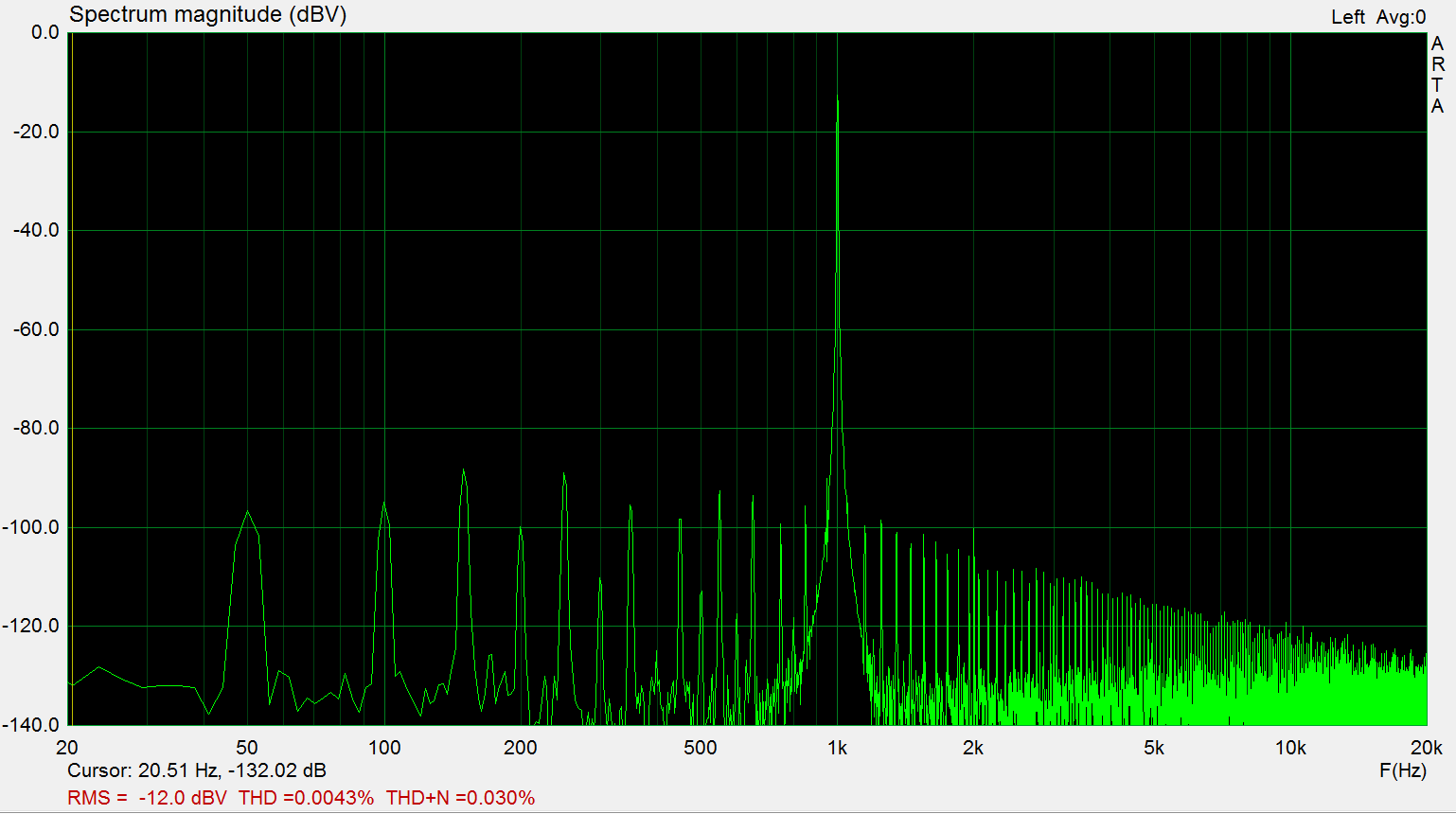
Task: Click the 'RMS = -12.0 dBV' value
Action: (147, 798)
